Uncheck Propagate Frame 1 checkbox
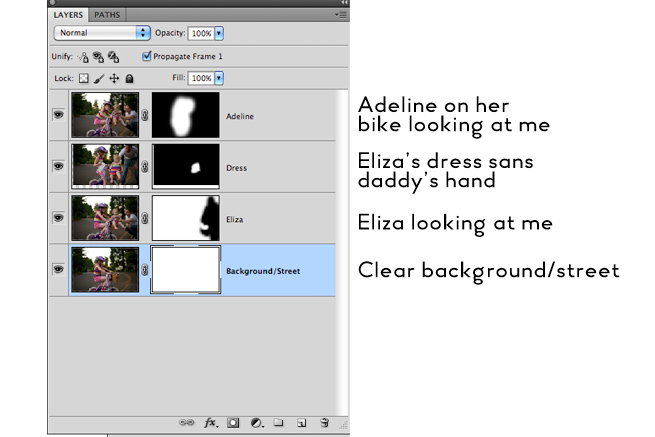Screen dimensions: 655x437 click(x=146, y=56)
